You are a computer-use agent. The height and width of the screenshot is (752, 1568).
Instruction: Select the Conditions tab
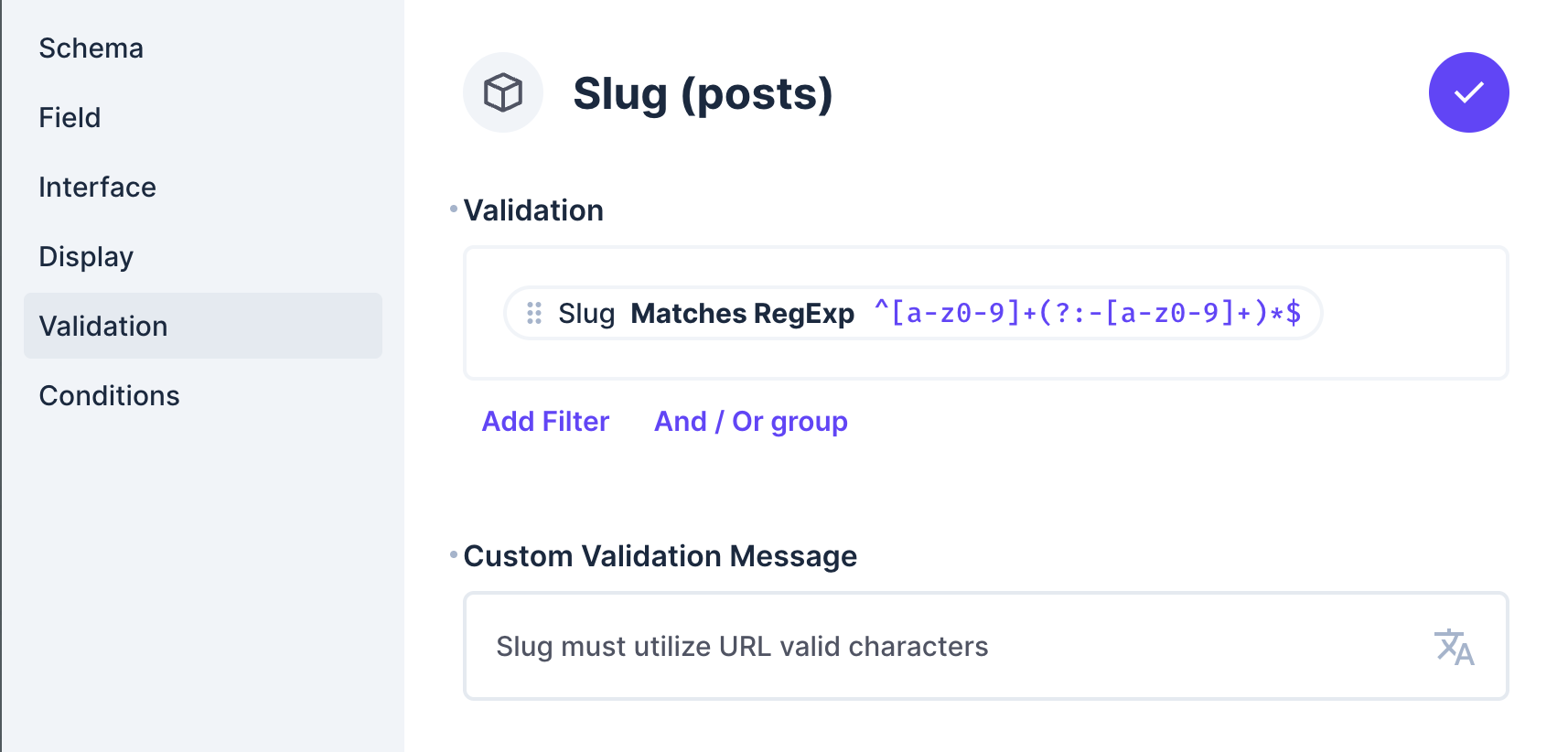109,395
